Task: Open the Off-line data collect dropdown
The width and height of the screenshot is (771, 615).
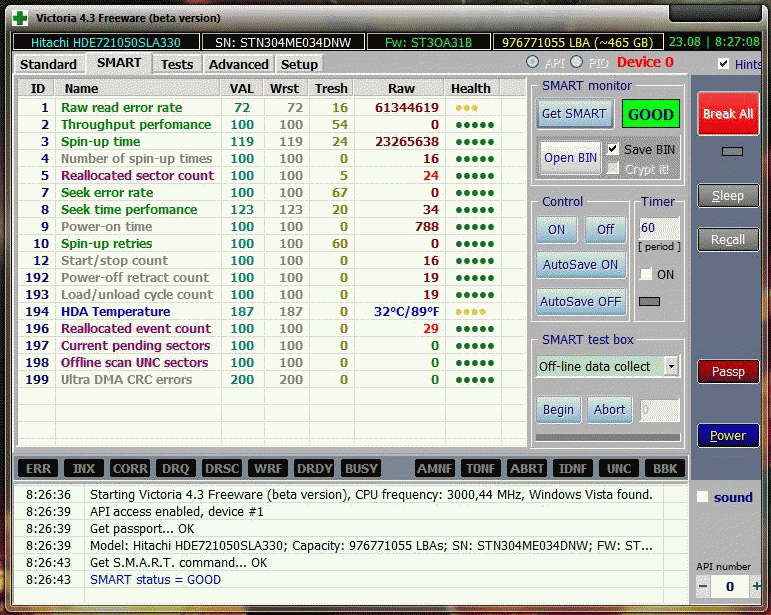Action: pos(670,367)
